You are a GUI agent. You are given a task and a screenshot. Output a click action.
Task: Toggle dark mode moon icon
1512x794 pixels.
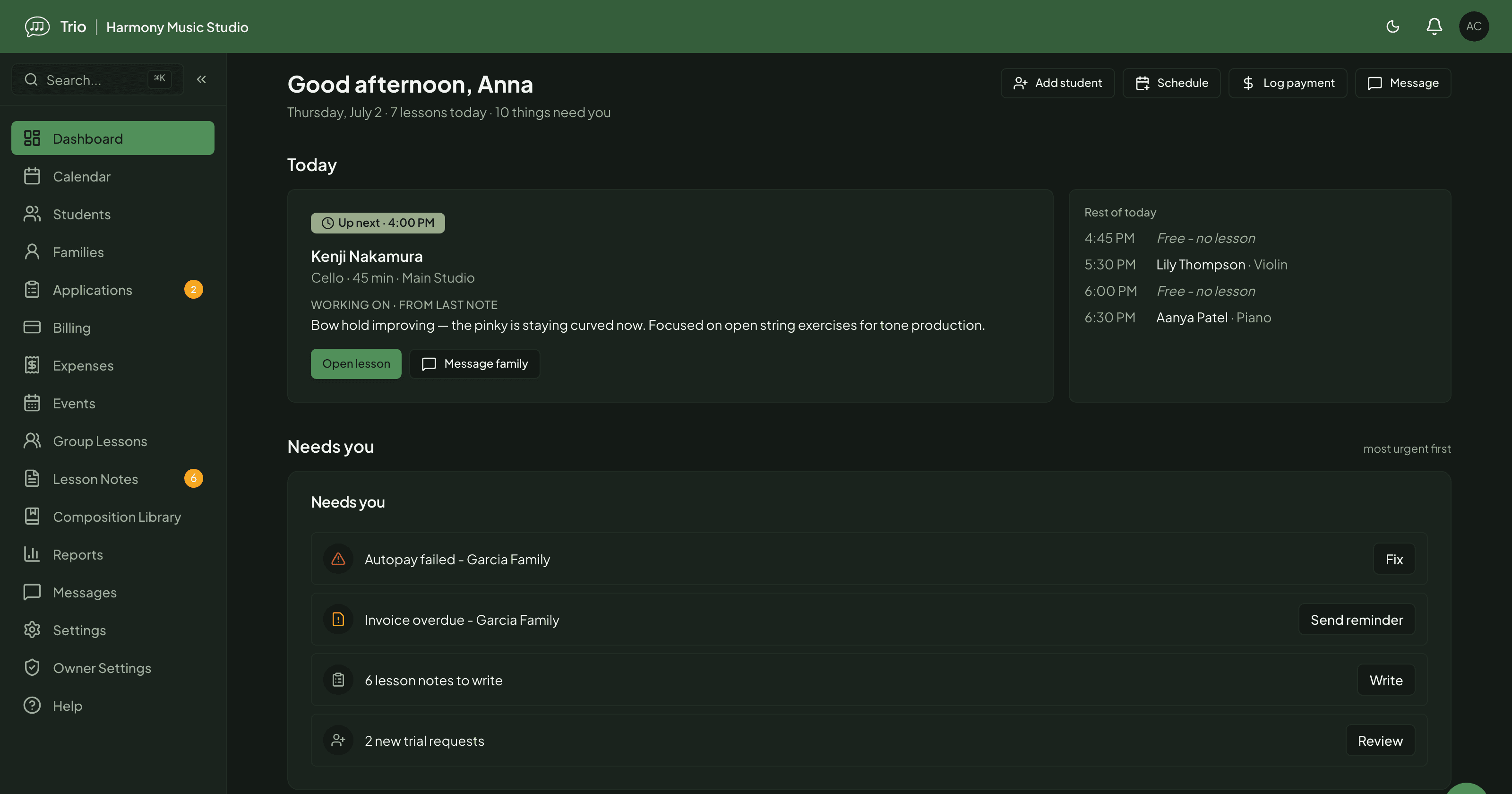1393,26
